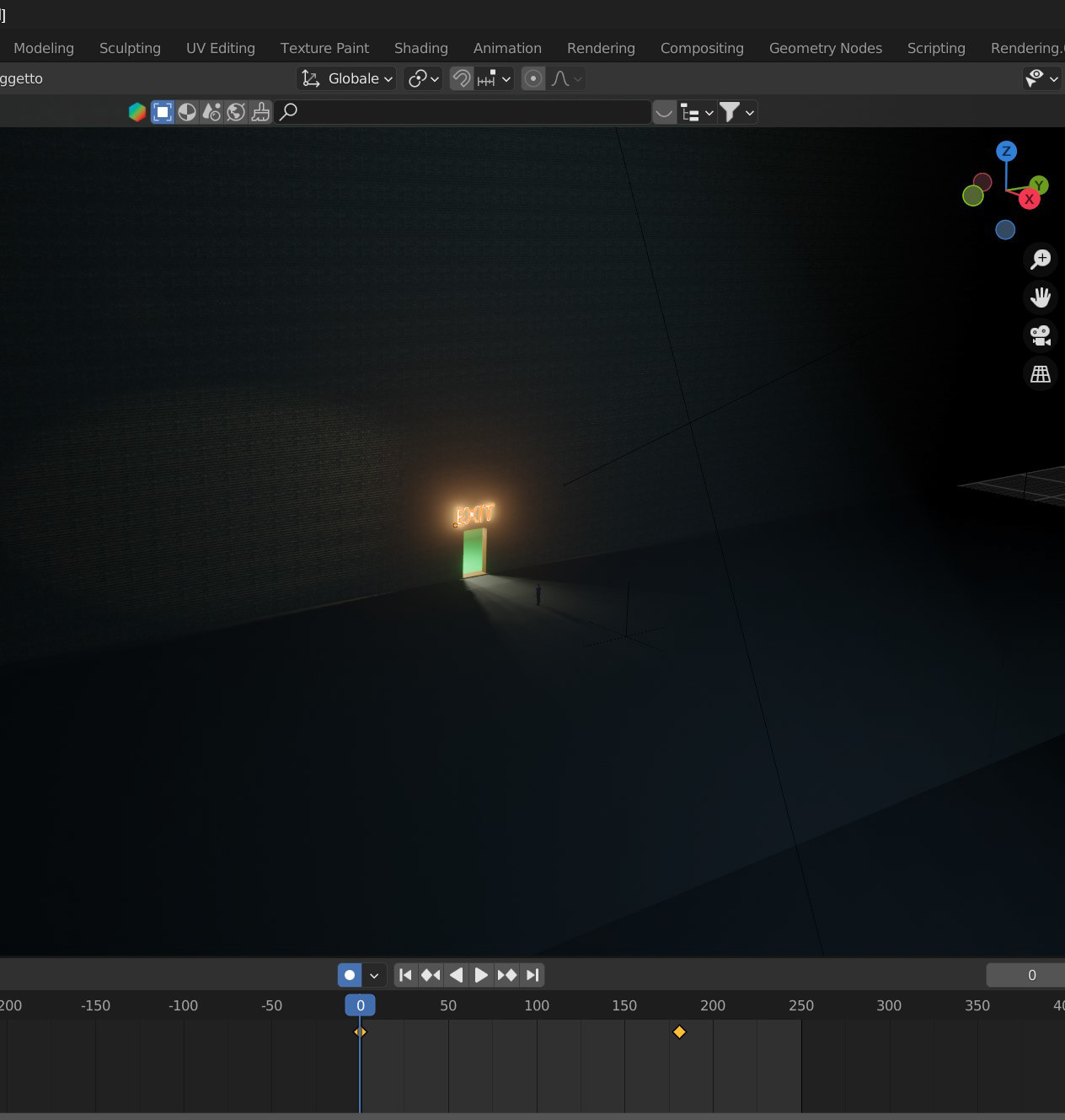
Task: Toggle the world globe filter icon
Action: click(x=236, y=112)
